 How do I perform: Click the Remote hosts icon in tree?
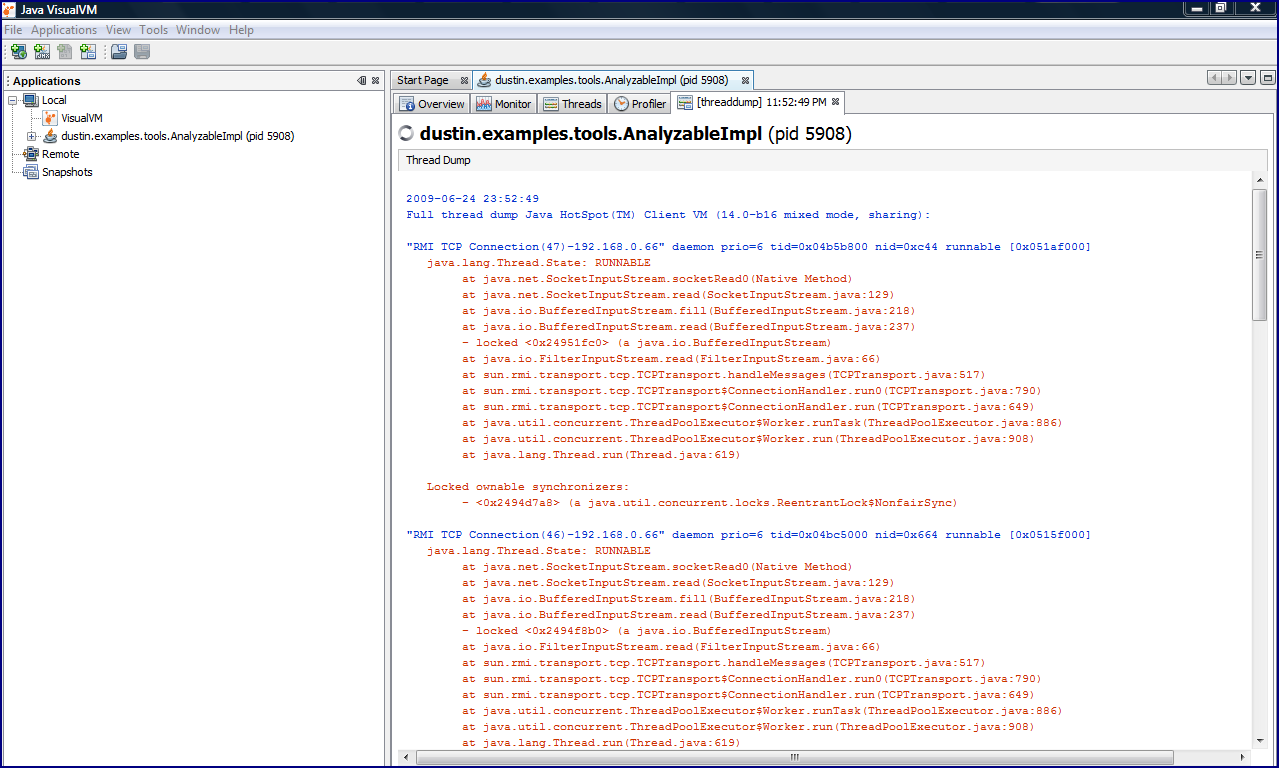32,154
